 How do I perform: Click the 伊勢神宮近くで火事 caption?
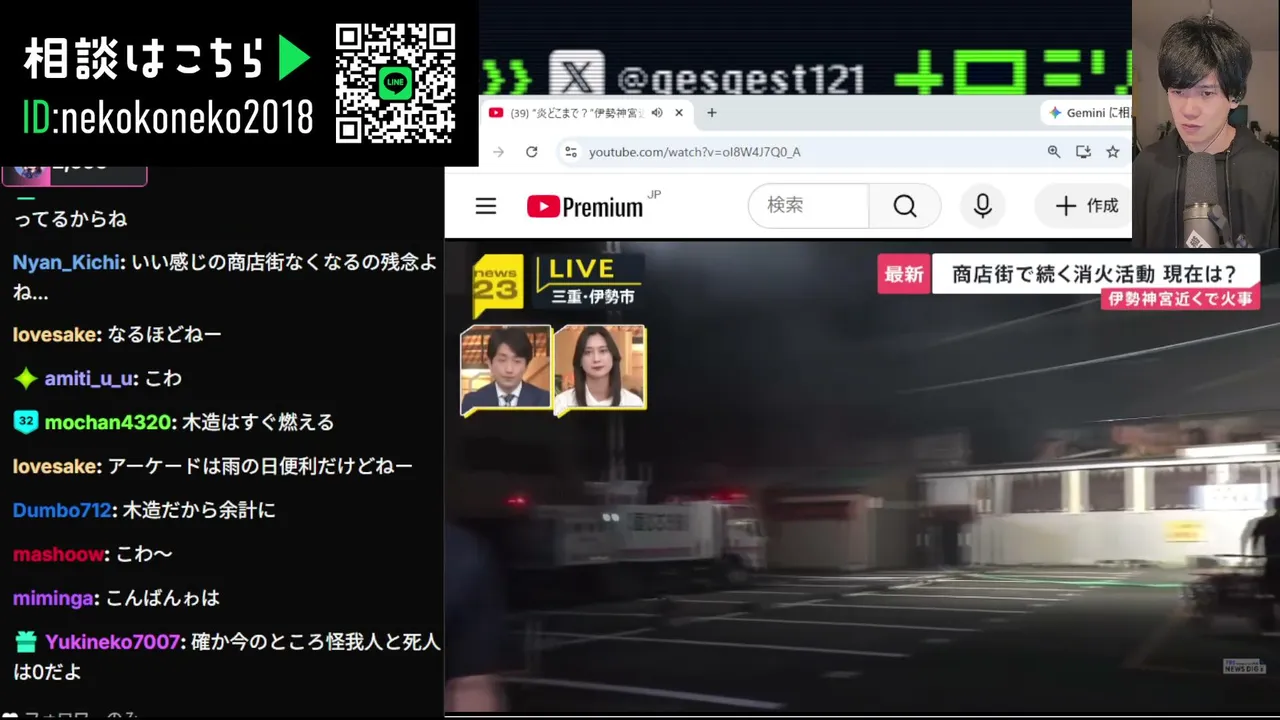[x=1180, y=299]
